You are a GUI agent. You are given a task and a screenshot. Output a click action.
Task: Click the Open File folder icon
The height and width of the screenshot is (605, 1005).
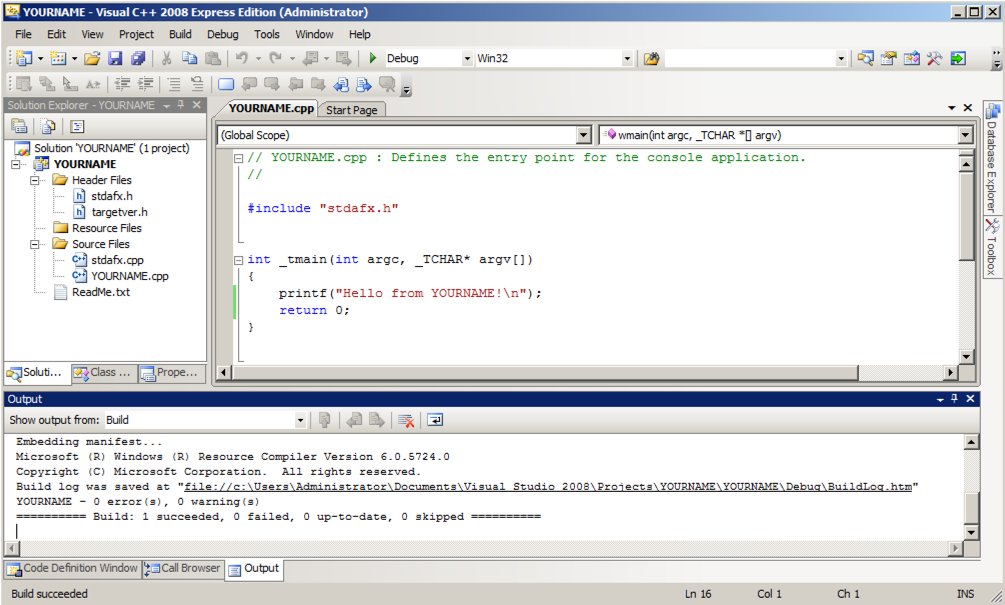(x=92, y=59)
